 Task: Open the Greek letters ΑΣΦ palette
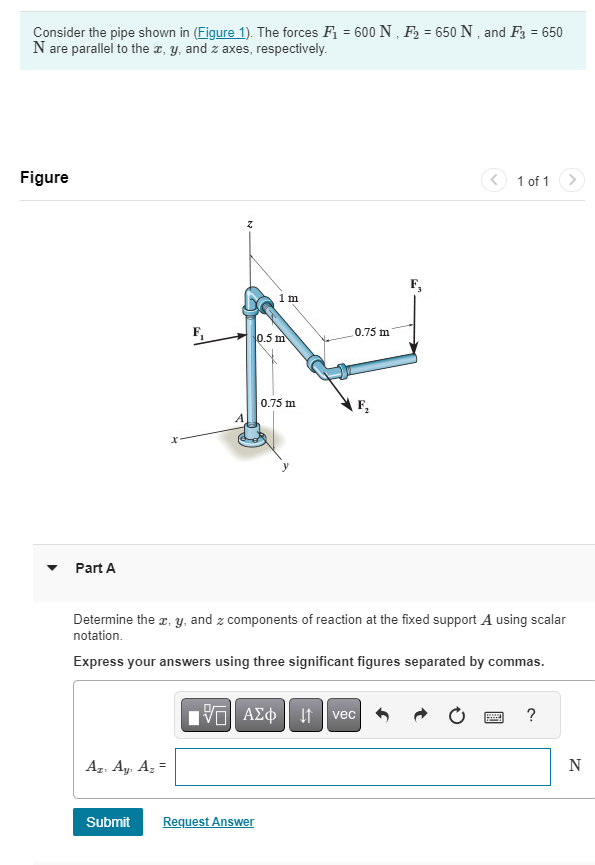(x=259, y=716)
